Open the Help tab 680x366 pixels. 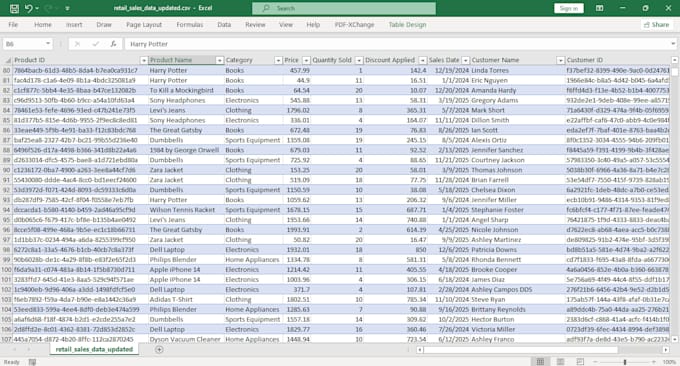[x=313, y=25]
